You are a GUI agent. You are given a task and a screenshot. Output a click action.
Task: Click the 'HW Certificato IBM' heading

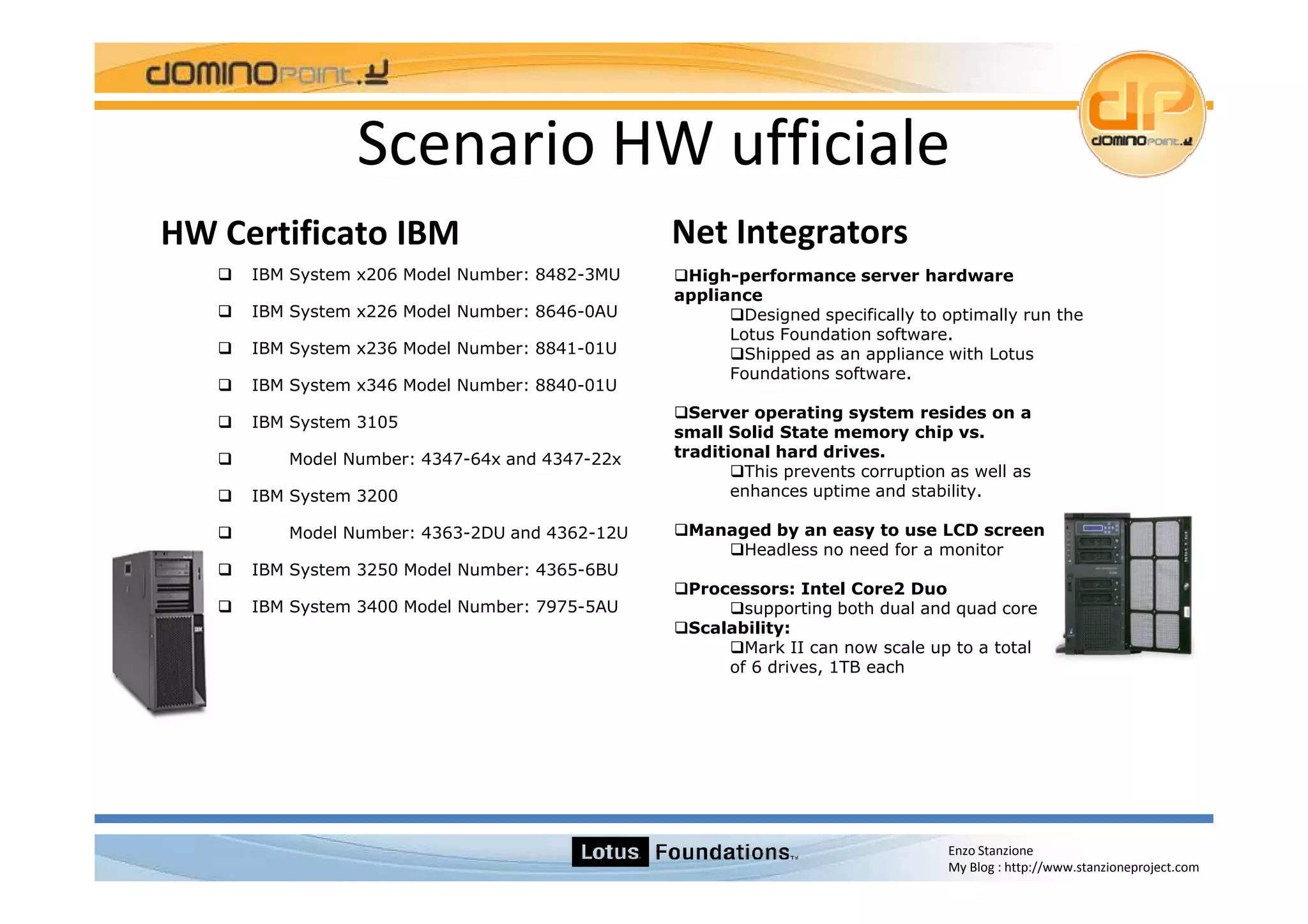point(310,232)
